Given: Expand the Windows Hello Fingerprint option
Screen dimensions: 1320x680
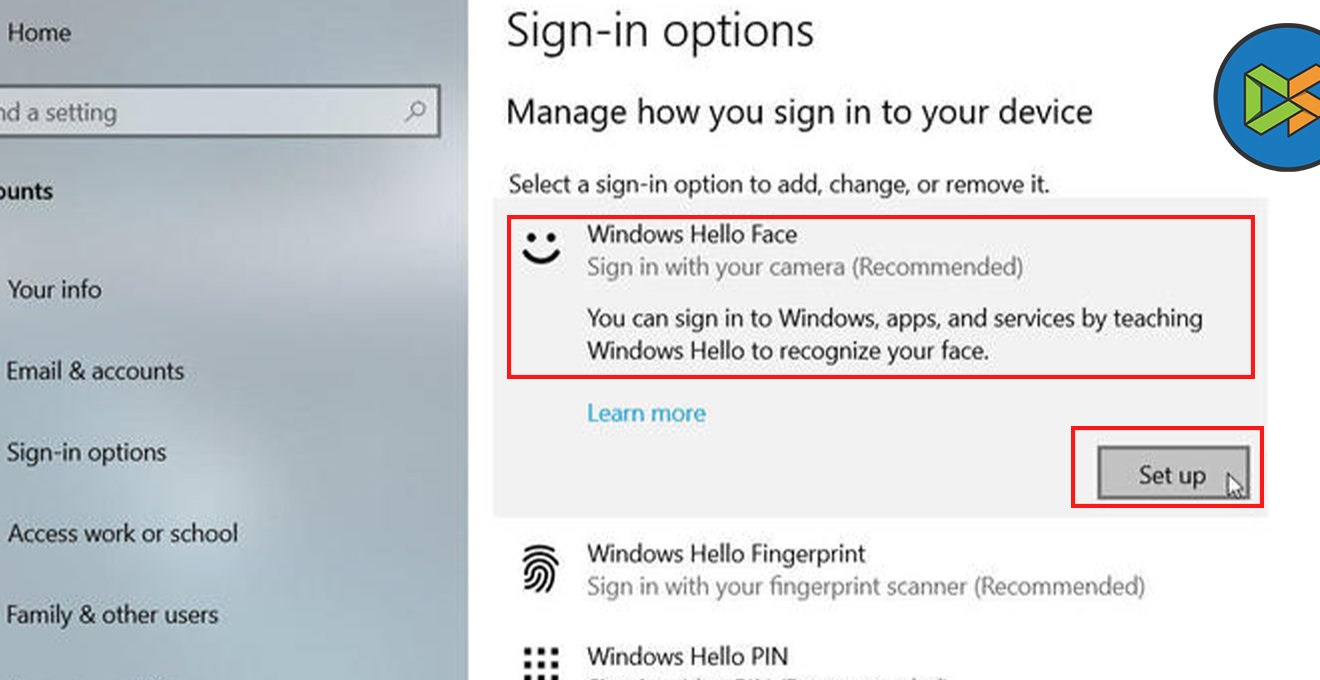Looking at the screenshot, I should point(726,554).
